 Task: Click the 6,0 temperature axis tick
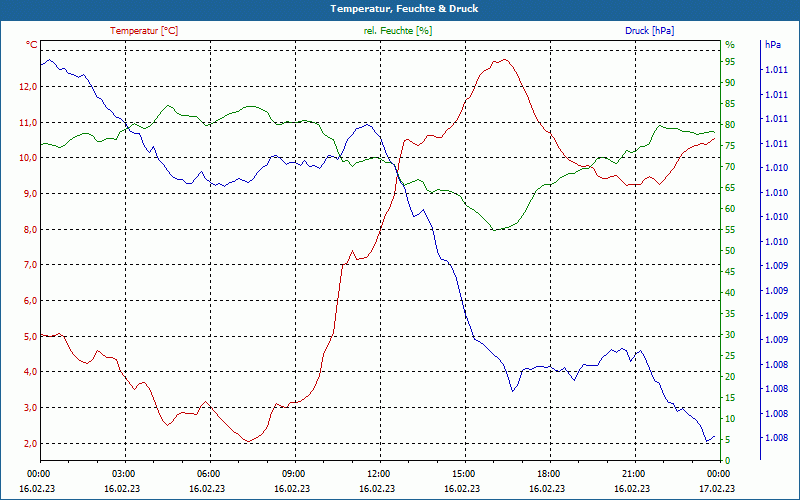pyautogui.click(x=30, y=301)
